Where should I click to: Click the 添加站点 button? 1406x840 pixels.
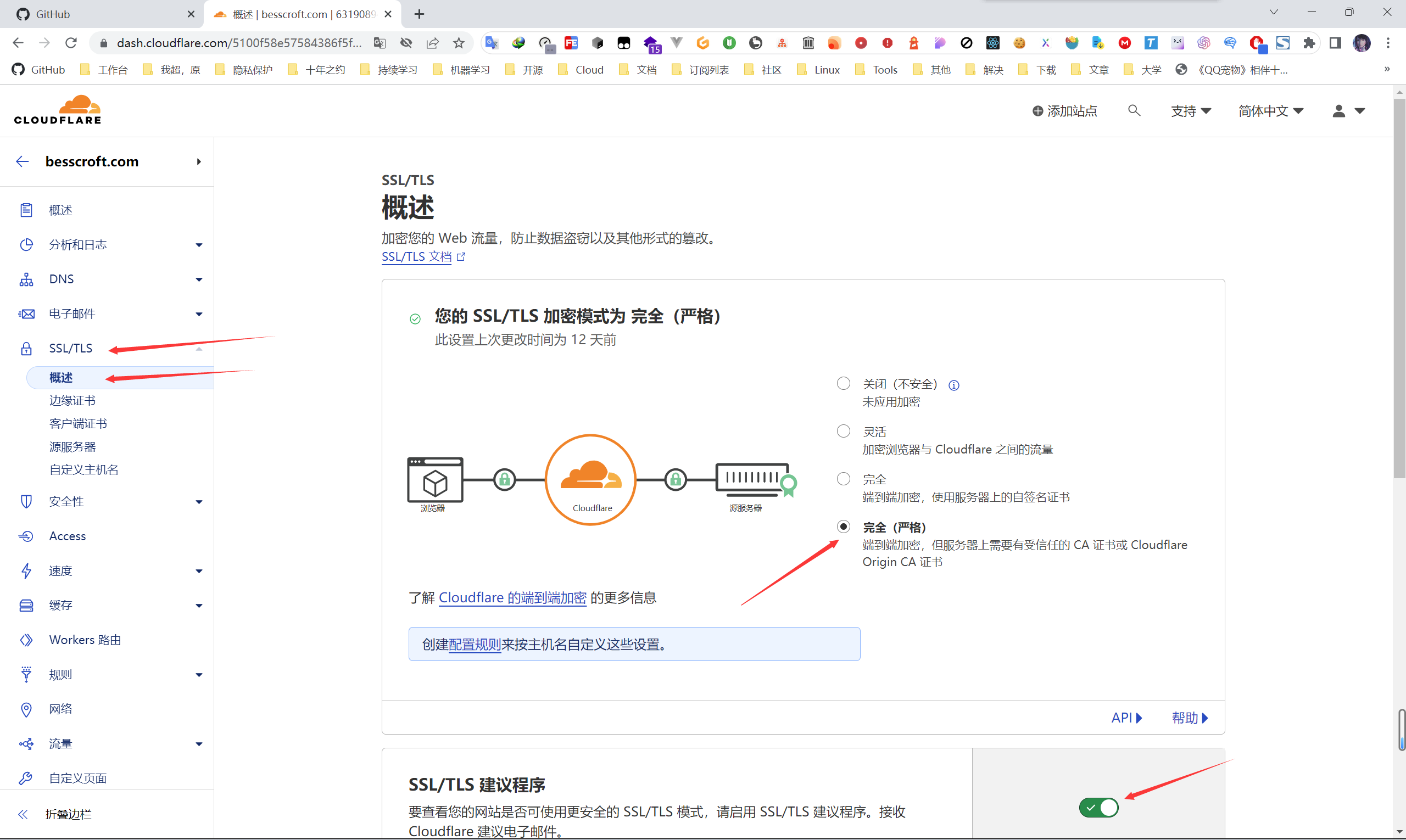click(x=1064, y=110)
